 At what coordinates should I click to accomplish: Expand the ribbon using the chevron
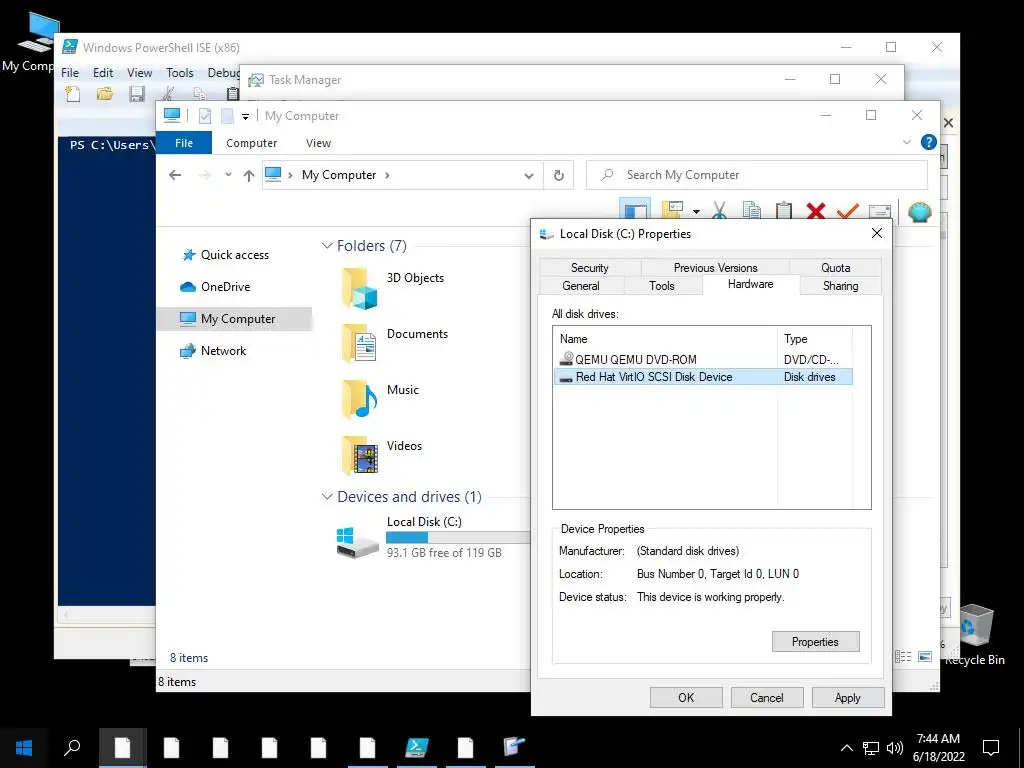click(906, 142)
